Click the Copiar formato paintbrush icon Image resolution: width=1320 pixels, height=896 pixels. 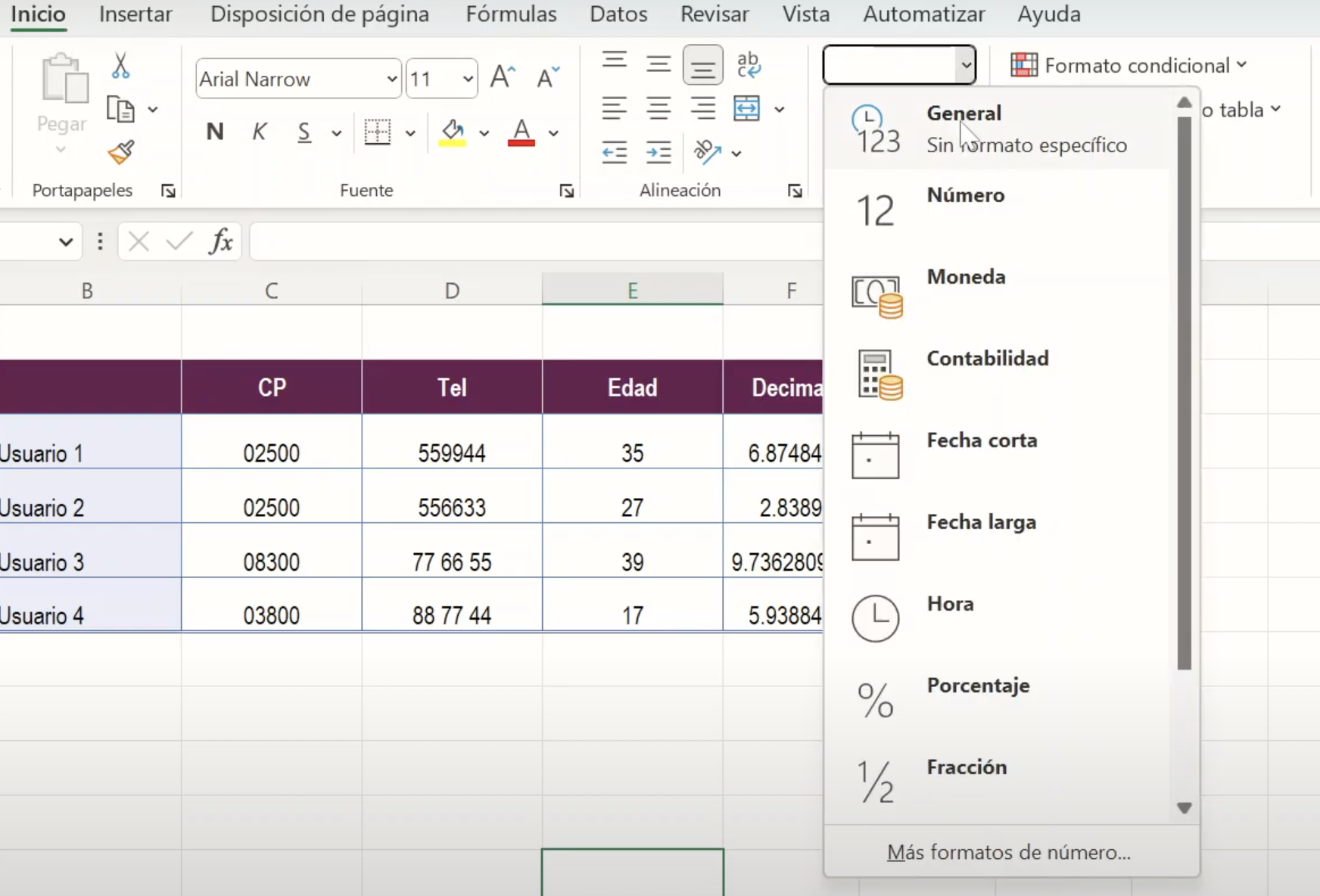[120, 154]
